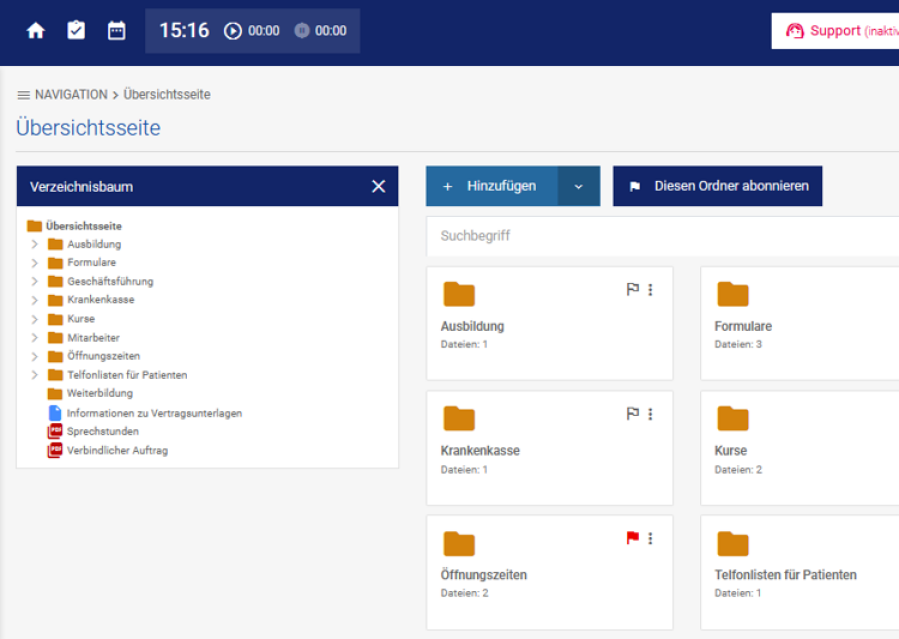Open dropdown arrow next to Hinzufügen

pyautogui.click(x=578, y=186)
